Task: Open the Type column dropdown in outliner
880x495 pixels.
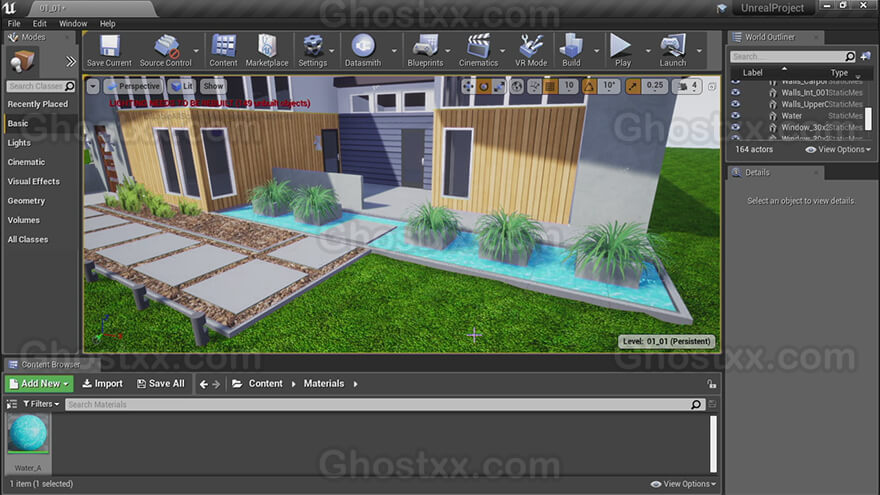Action: point(858,76)
